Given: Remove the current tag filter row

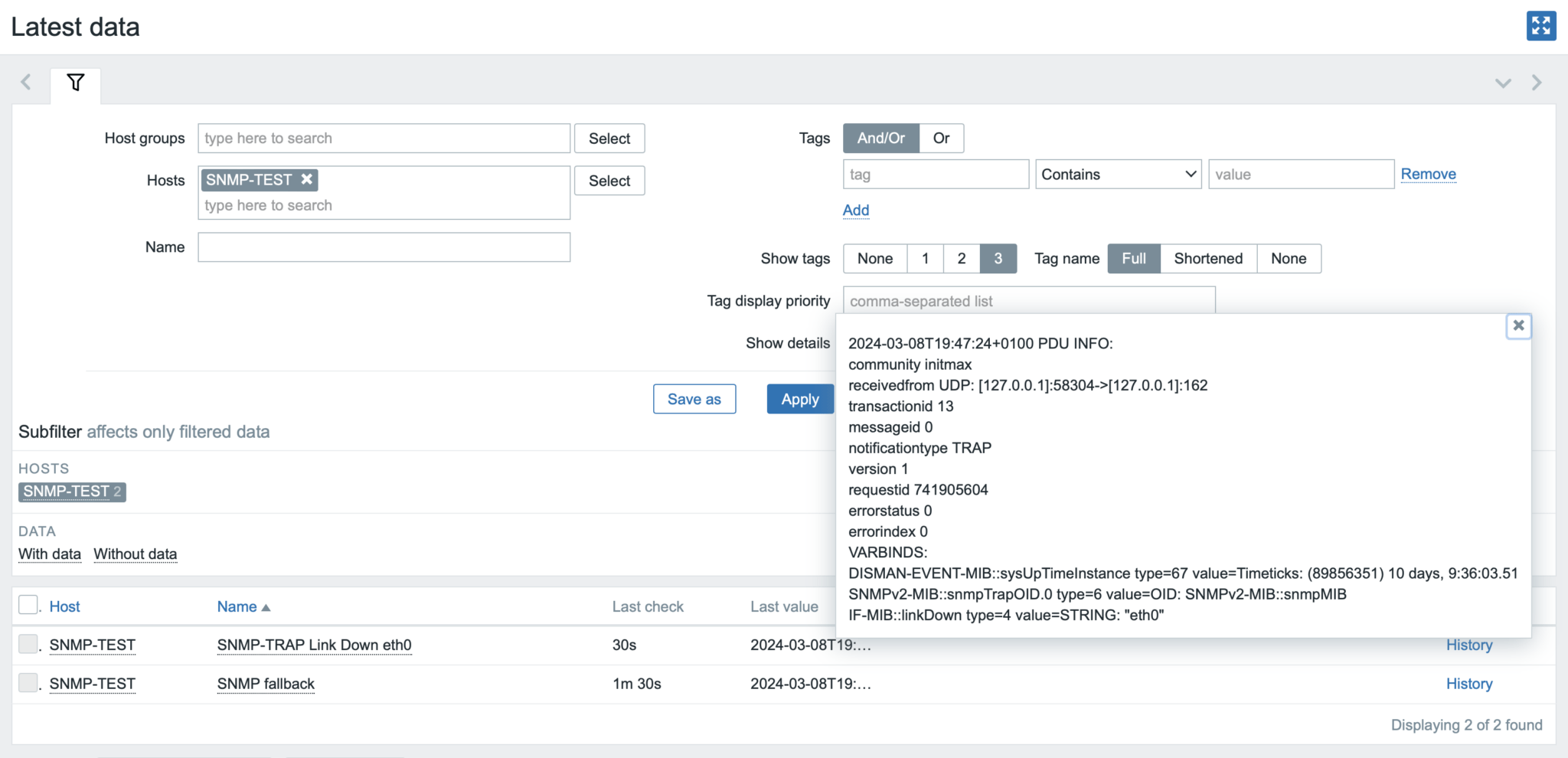Looking at the screenshot, I should (x=1427, y=174).
